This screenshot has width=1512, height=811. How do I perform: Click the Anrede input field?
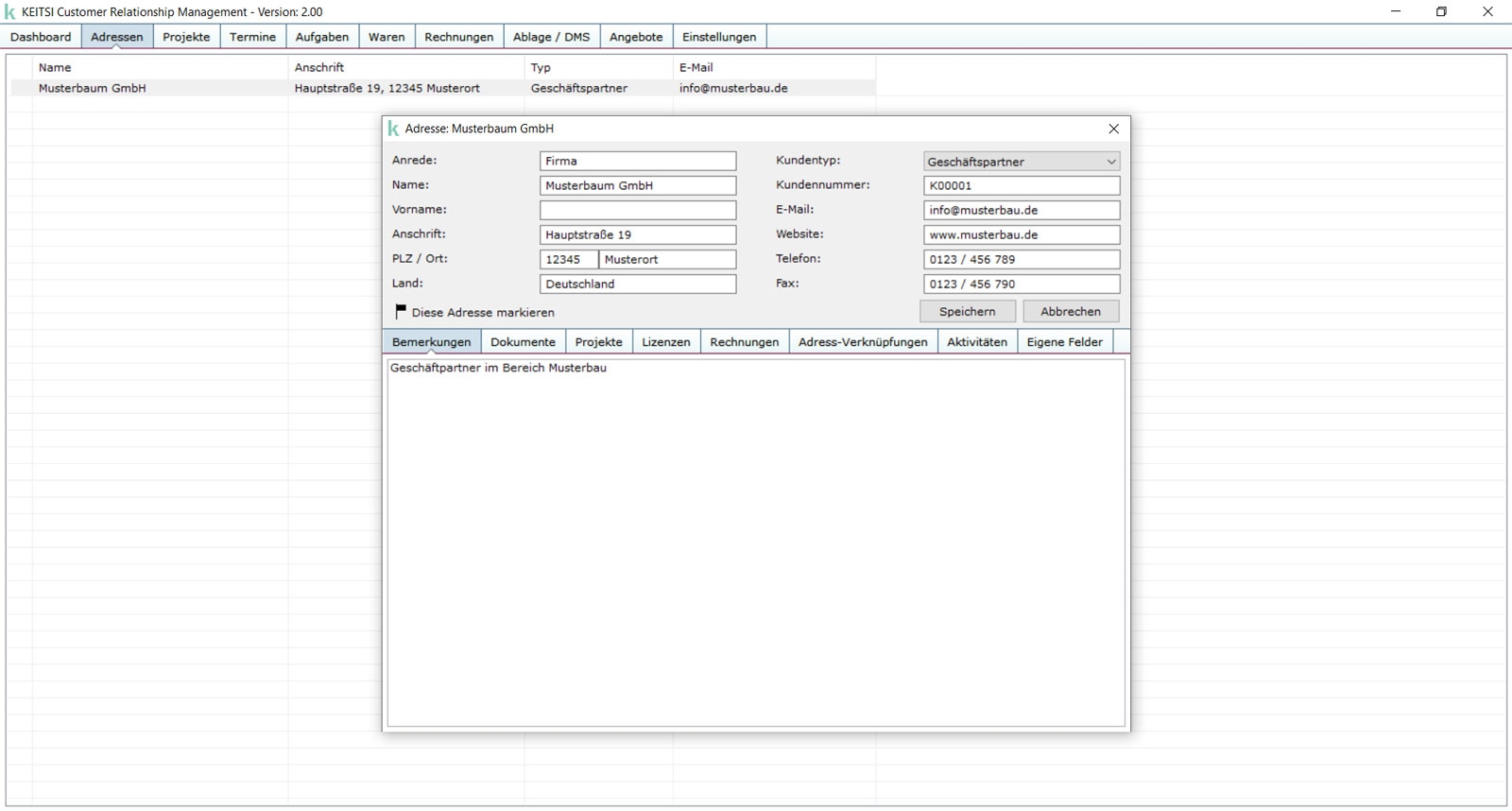pos(638,161)
